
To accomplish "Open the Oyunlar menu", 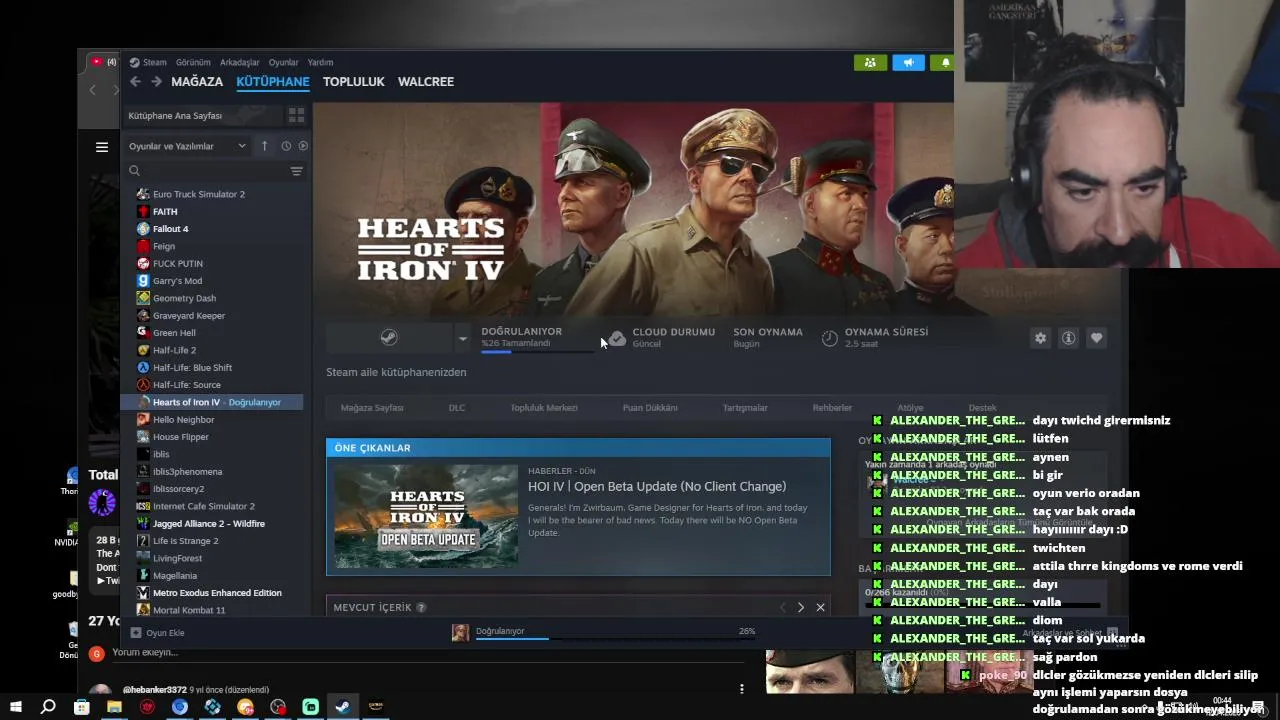I will 283,62.
